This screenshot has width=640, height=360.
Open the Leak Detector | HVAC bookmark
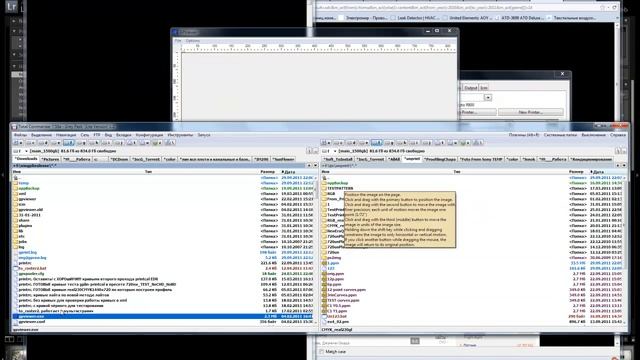415,18
